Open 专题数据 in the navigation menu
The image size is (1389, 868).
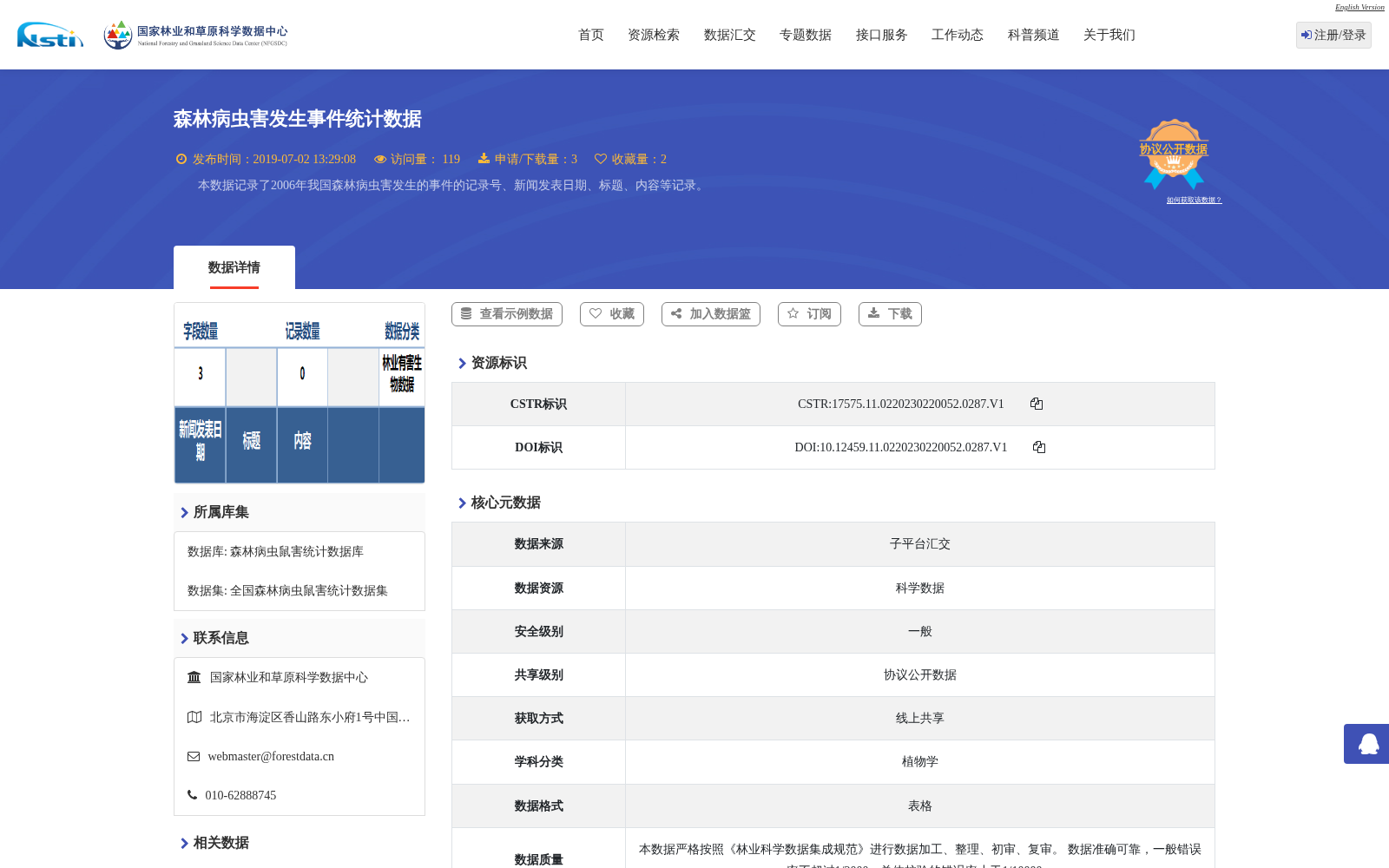(806, 35)
